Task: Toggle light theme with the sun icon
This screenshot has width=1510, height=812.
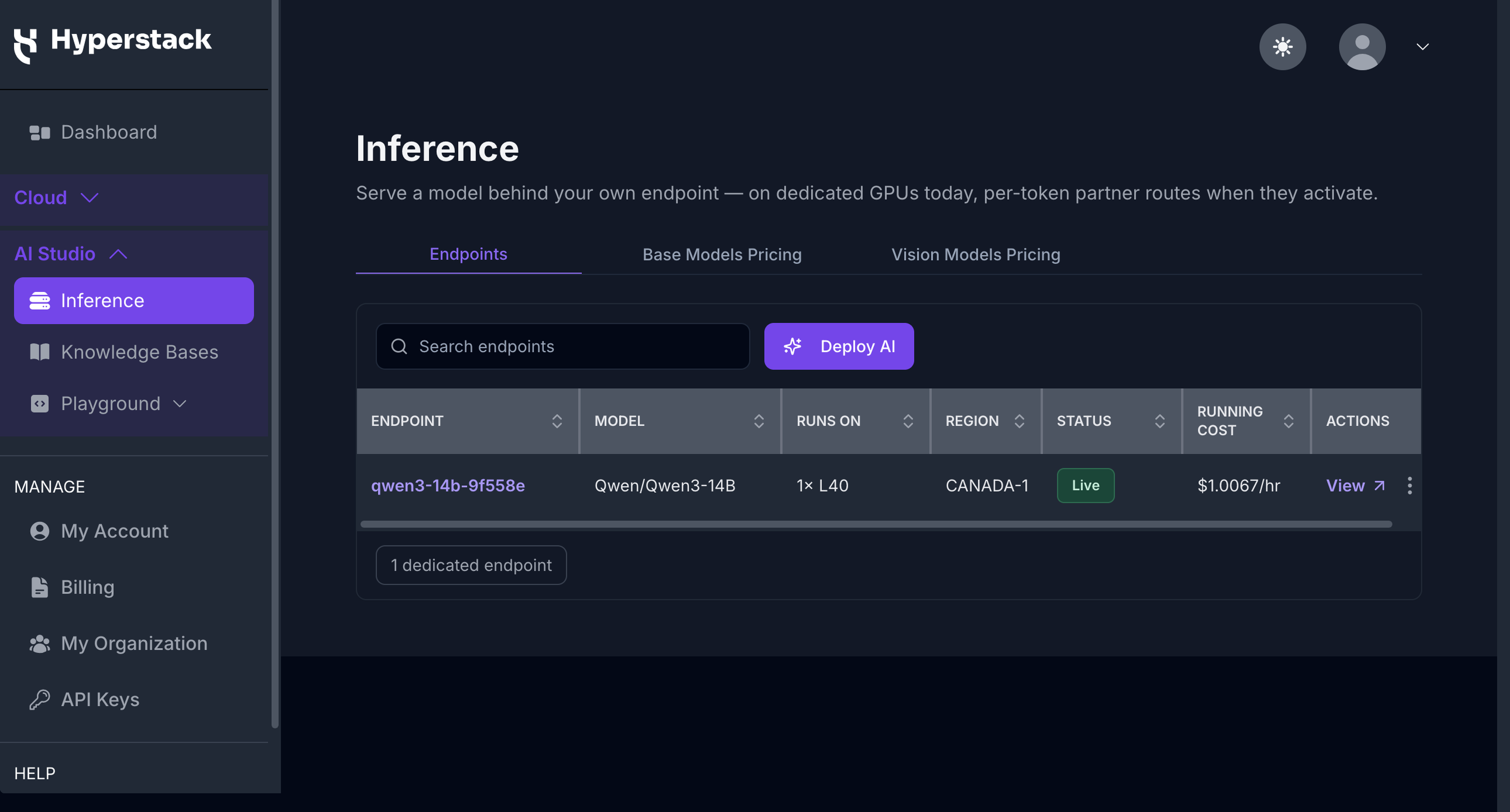Action: click(1282, 47)
